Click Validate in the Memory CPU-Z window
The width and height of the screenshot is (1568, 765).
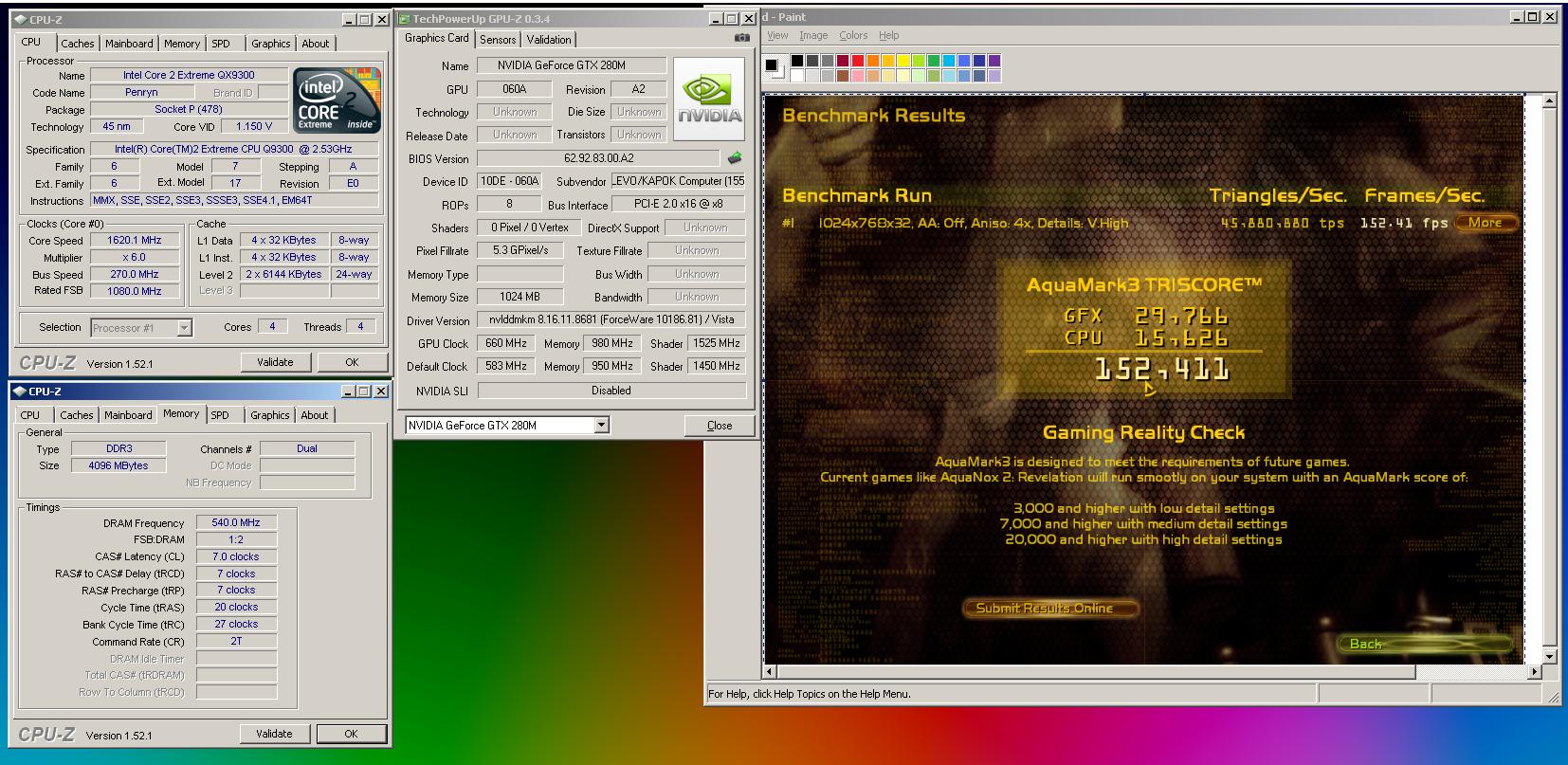274,734
